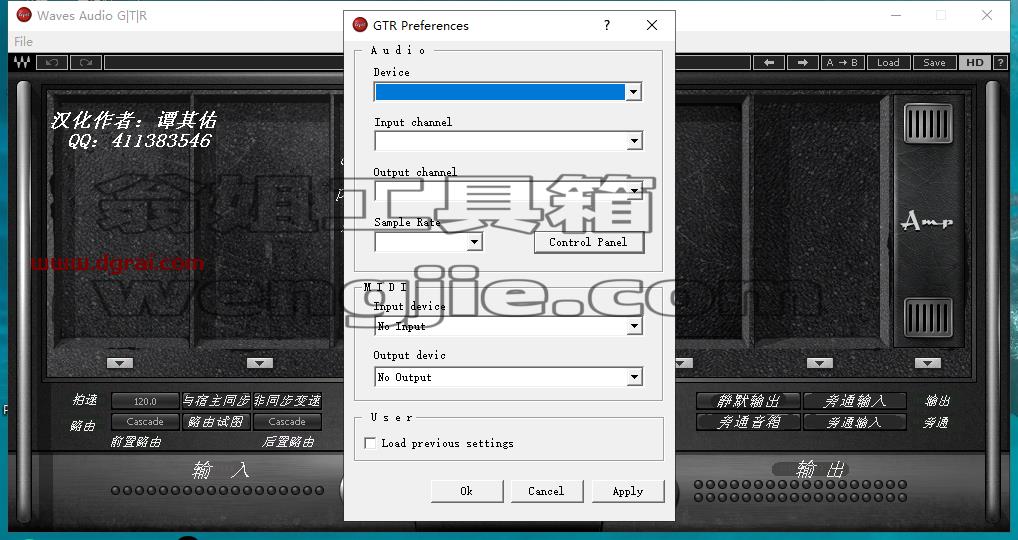Open the audio Control Panel
Screen dimensions: 1018x540
[589, 242]
